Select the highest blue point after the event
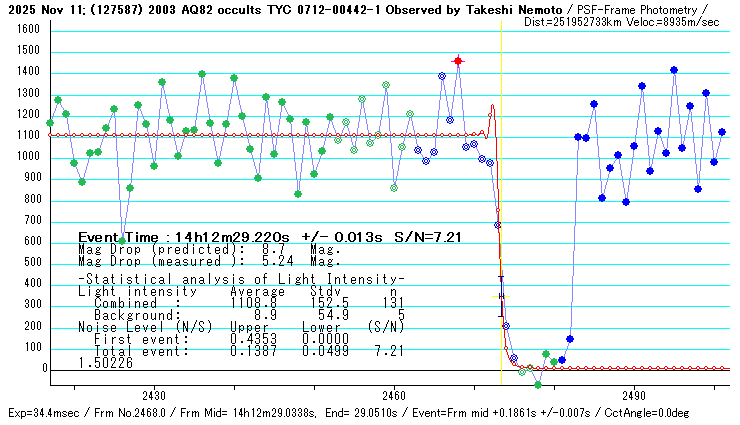This screenshot has width=740, height=425. click(674, 70)
